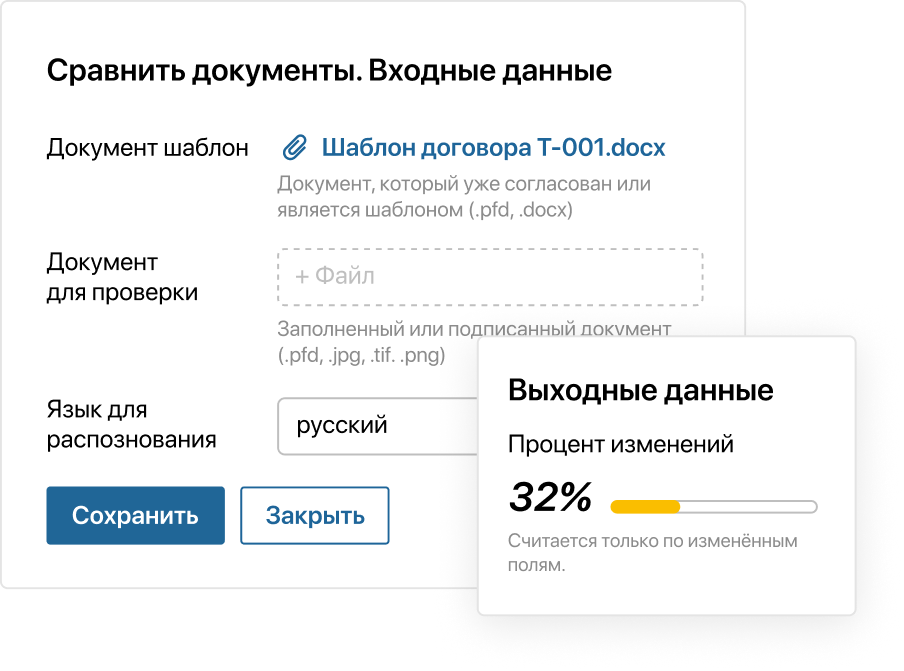Click the Процент изменений progress bar

(712, 504)
